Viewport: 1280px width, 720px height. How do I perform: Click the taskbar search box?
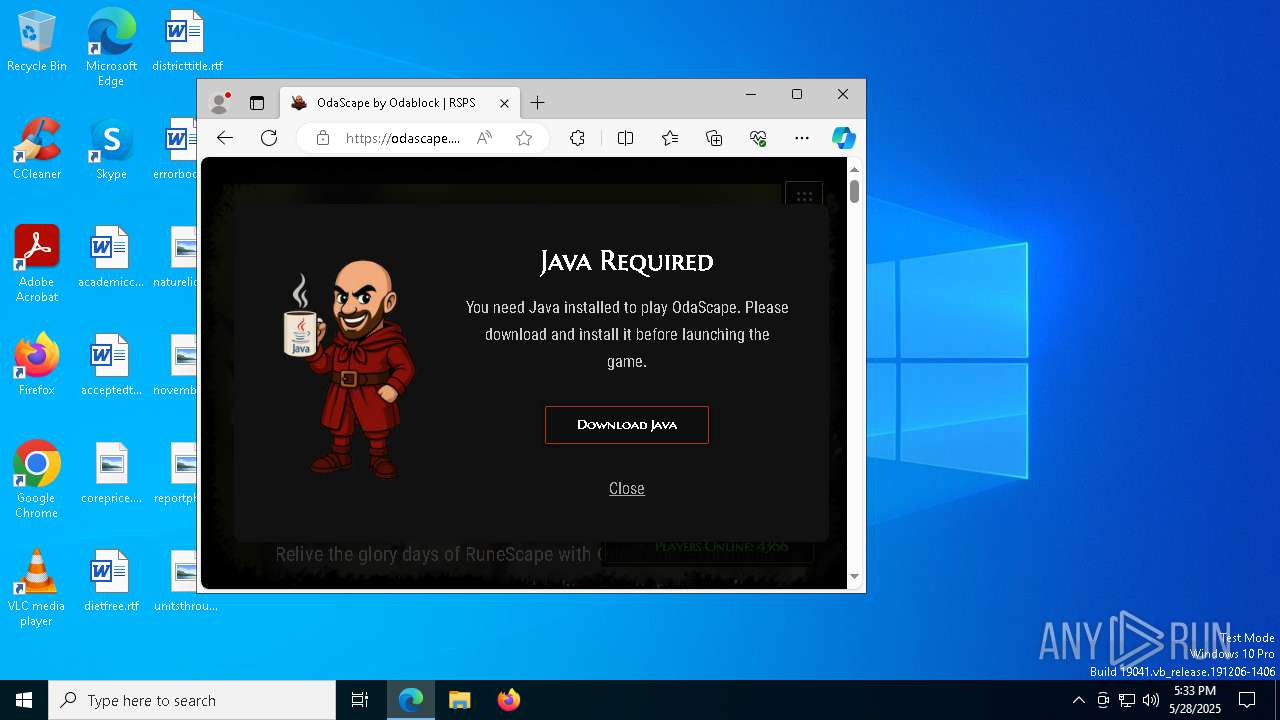pos(192,700)
